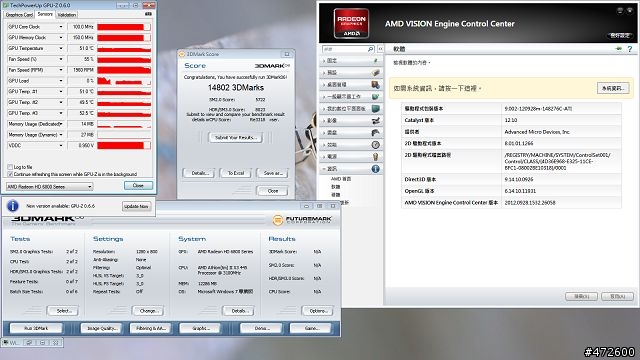The height and width of the screenshot is (360, 640).
Task: Click Run 3DMark button
Action: (36, 328)
